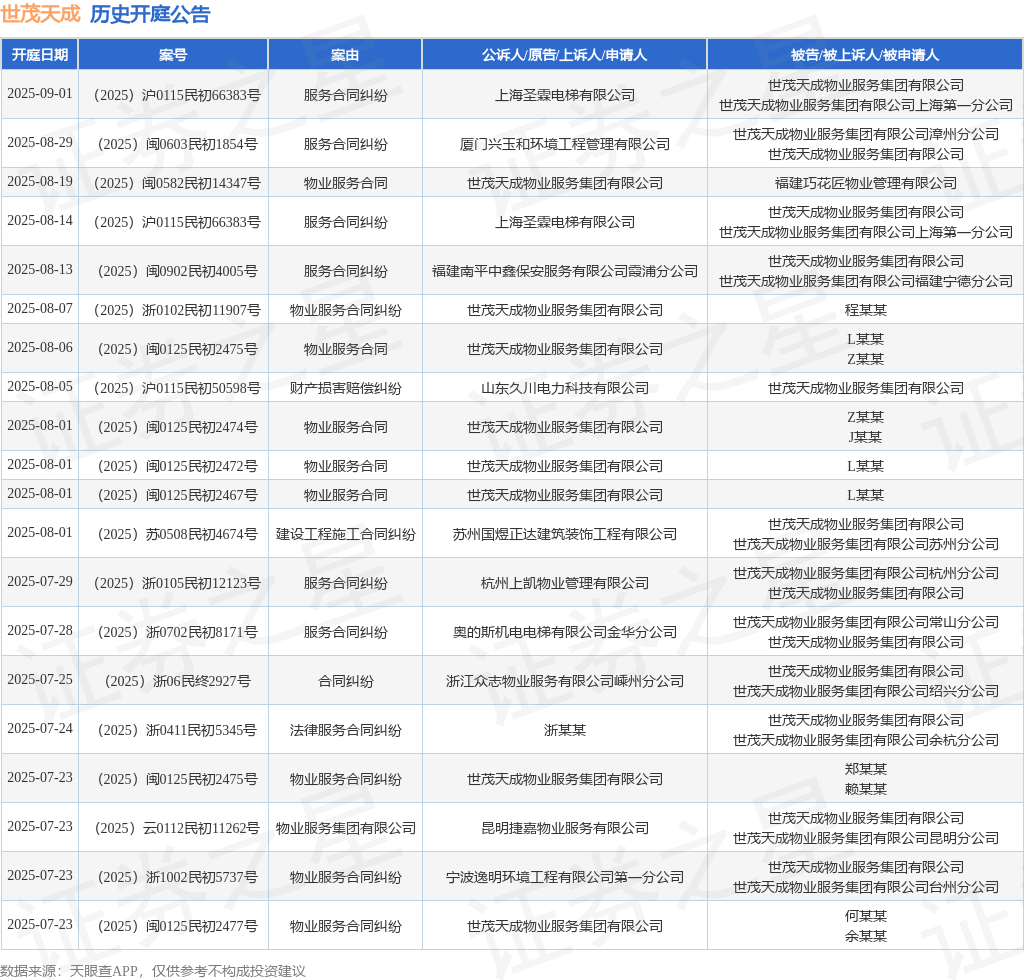Click plaintiff '山东久川电力科技有限公司'
The width and height of the screenshot is (1024, 980).
point(565,388)
